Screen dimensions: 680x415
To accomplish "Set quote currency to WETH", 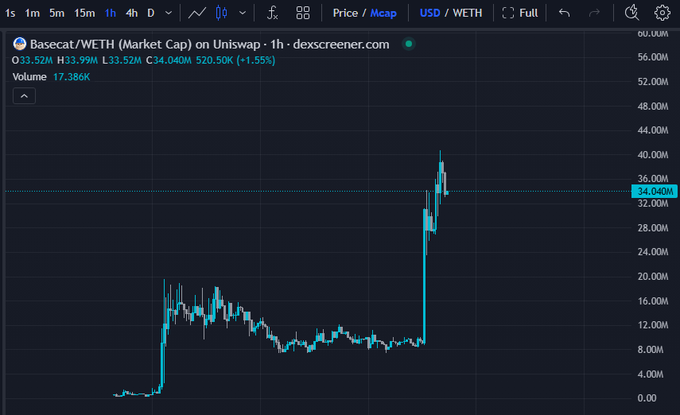I will pos(468,13).
